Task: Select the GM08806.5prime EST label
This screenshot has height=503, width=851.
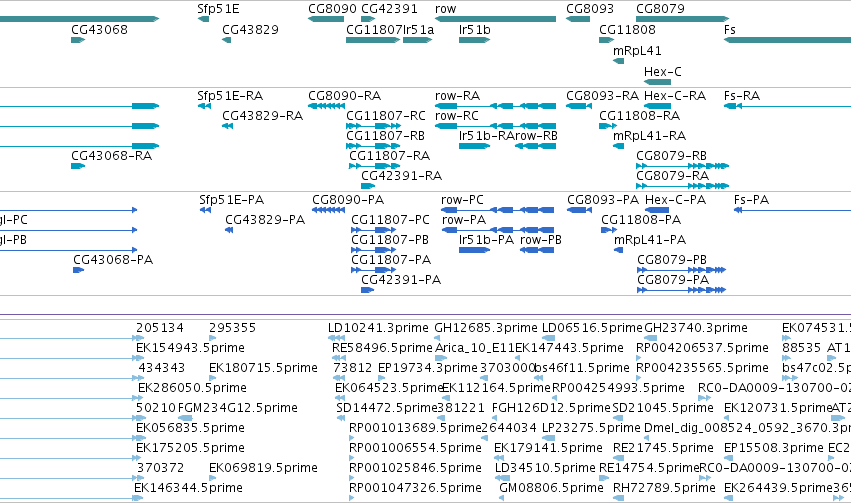Action: (x=551, y=488)
